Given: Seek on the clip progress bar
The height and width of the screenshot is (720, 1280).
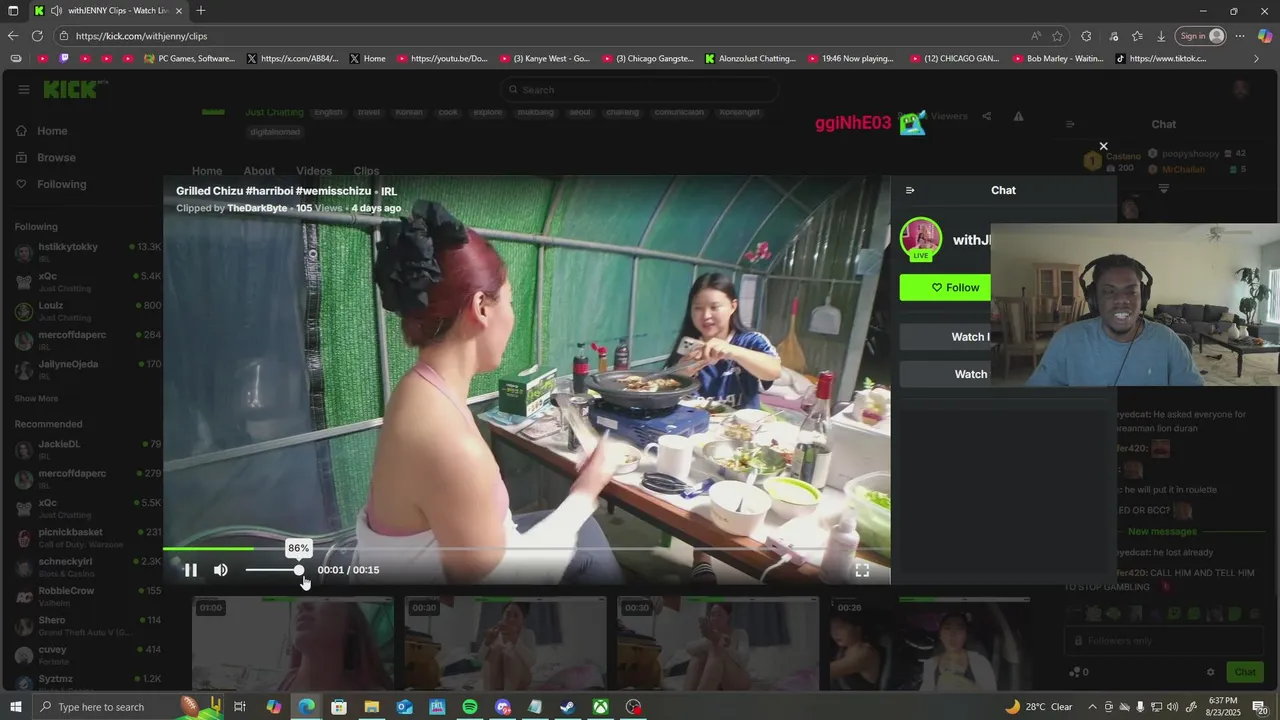Looking at the screenshot, I should click(x=526, y=548).
